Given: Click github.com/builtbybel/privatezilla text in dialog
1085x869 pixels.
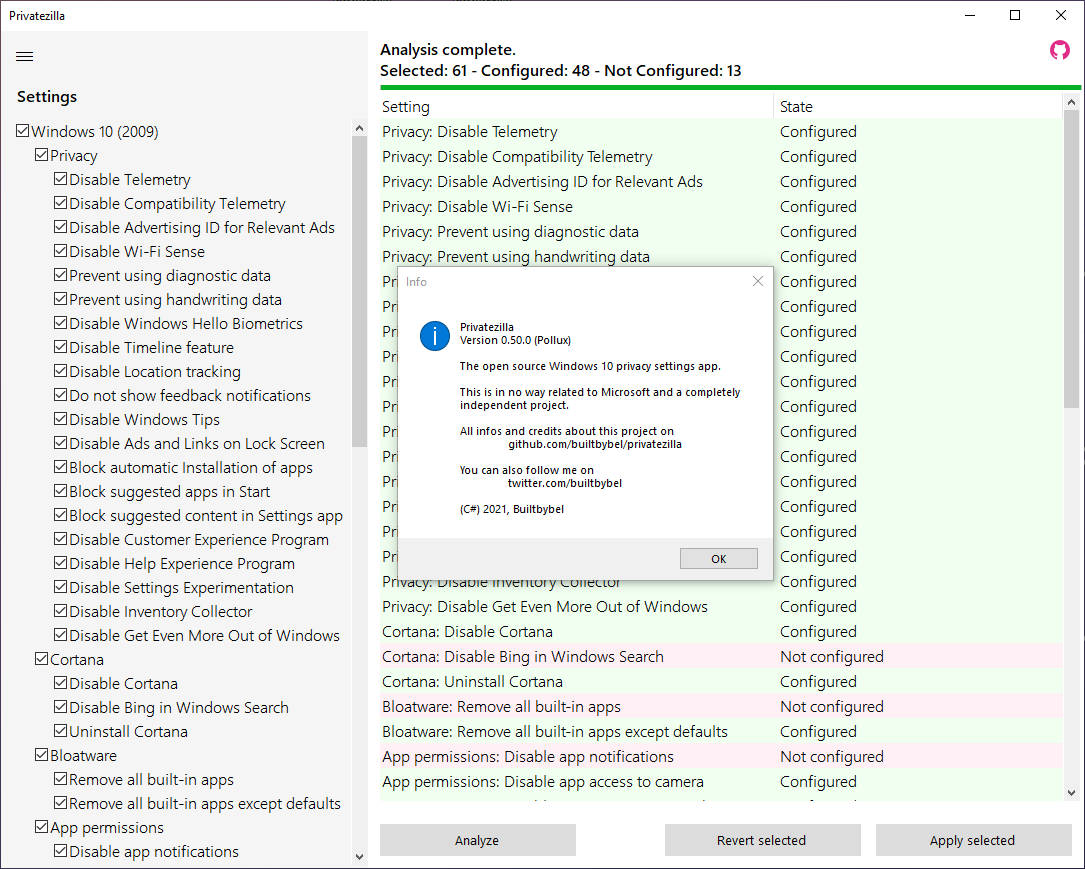Looking at the screenshot, I should 595,444.
